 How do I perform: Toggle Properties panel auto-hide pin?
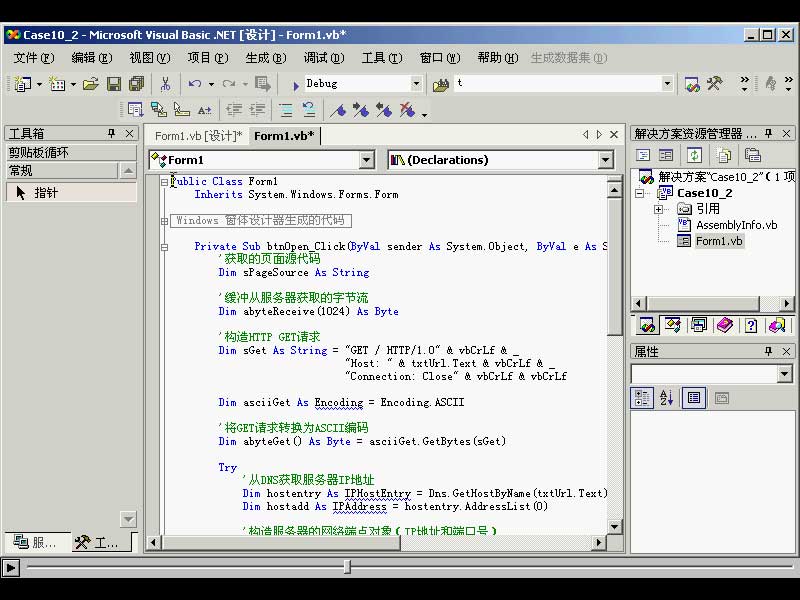point(768,351)
